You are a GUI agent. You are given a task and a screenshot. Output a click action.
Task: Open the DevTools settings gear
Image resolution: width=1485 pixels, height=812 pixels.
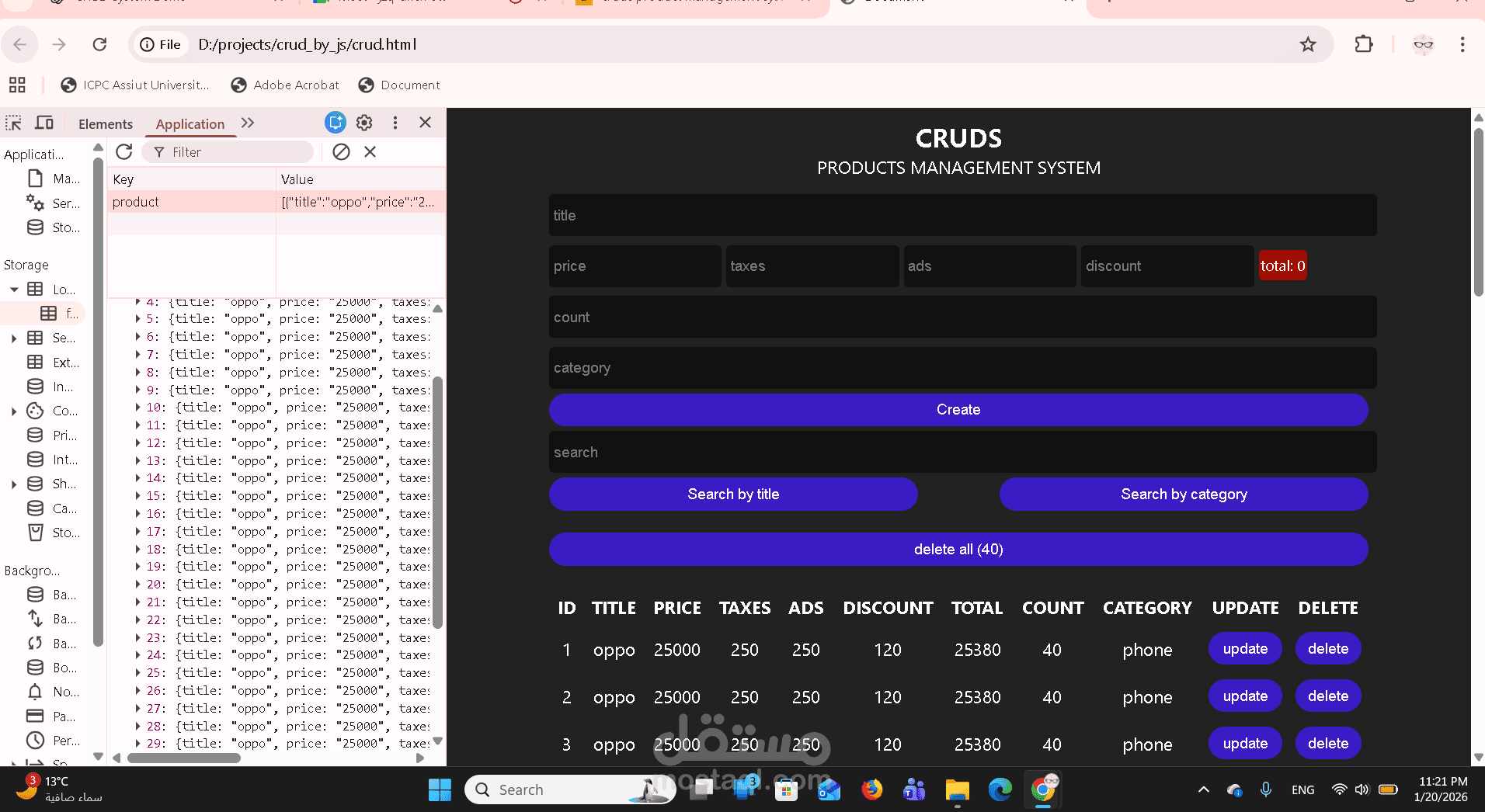[x=364, y=123]
